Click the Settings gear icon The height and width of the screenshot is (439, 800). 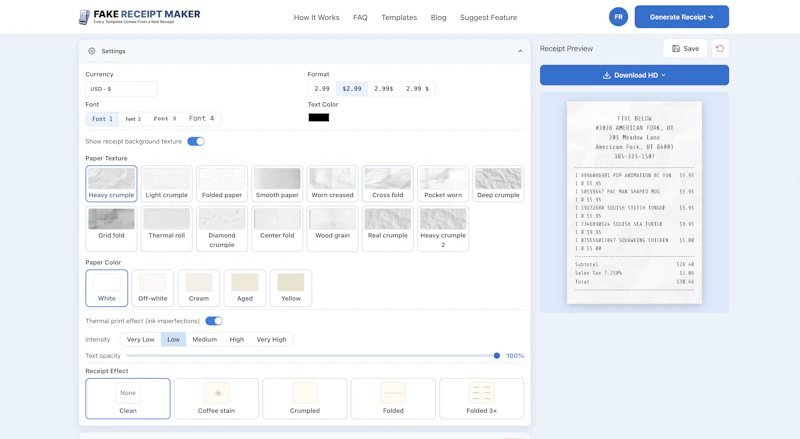point(92,51)
